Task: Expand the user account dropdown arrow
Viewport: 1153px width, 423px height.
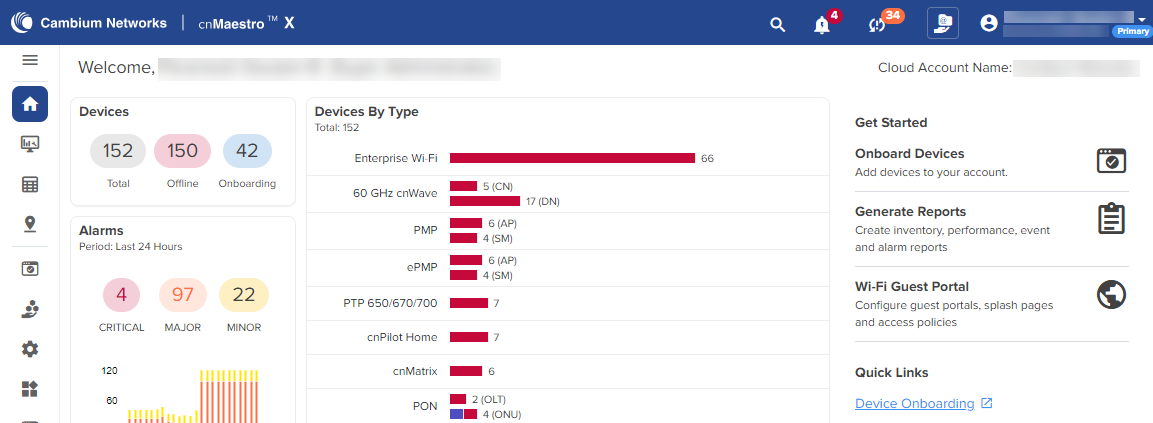Action: click(1142, 18)
